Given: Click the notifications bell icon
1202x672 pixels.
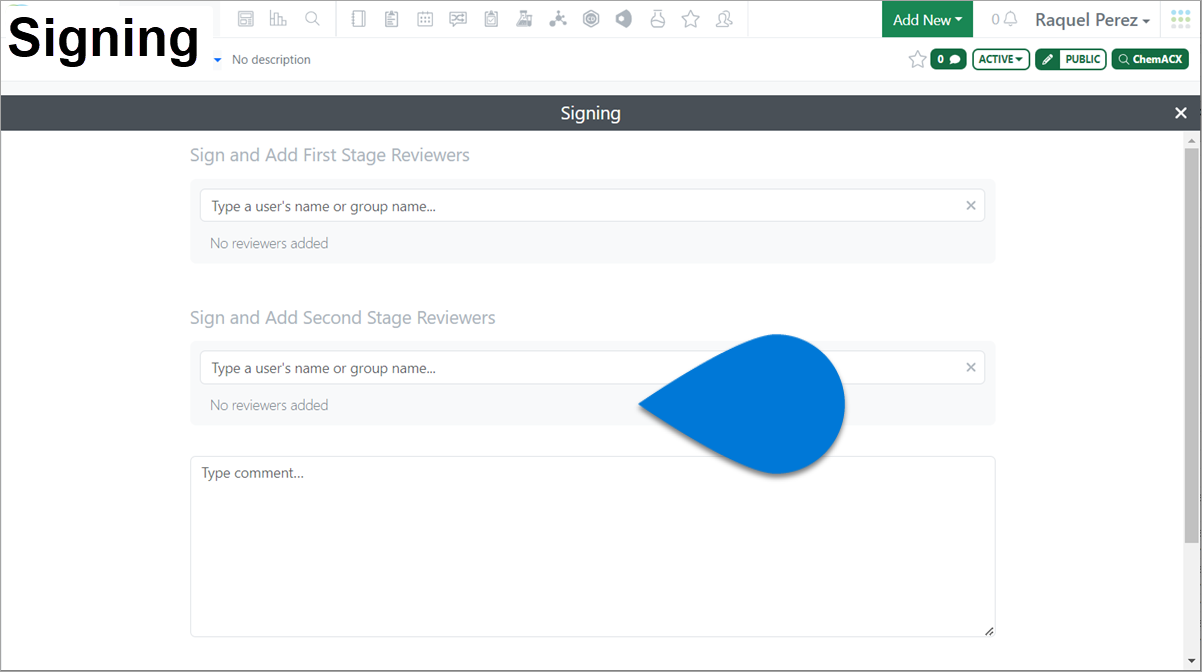Looking at the screenshot, I should [x=1011, y=19].
